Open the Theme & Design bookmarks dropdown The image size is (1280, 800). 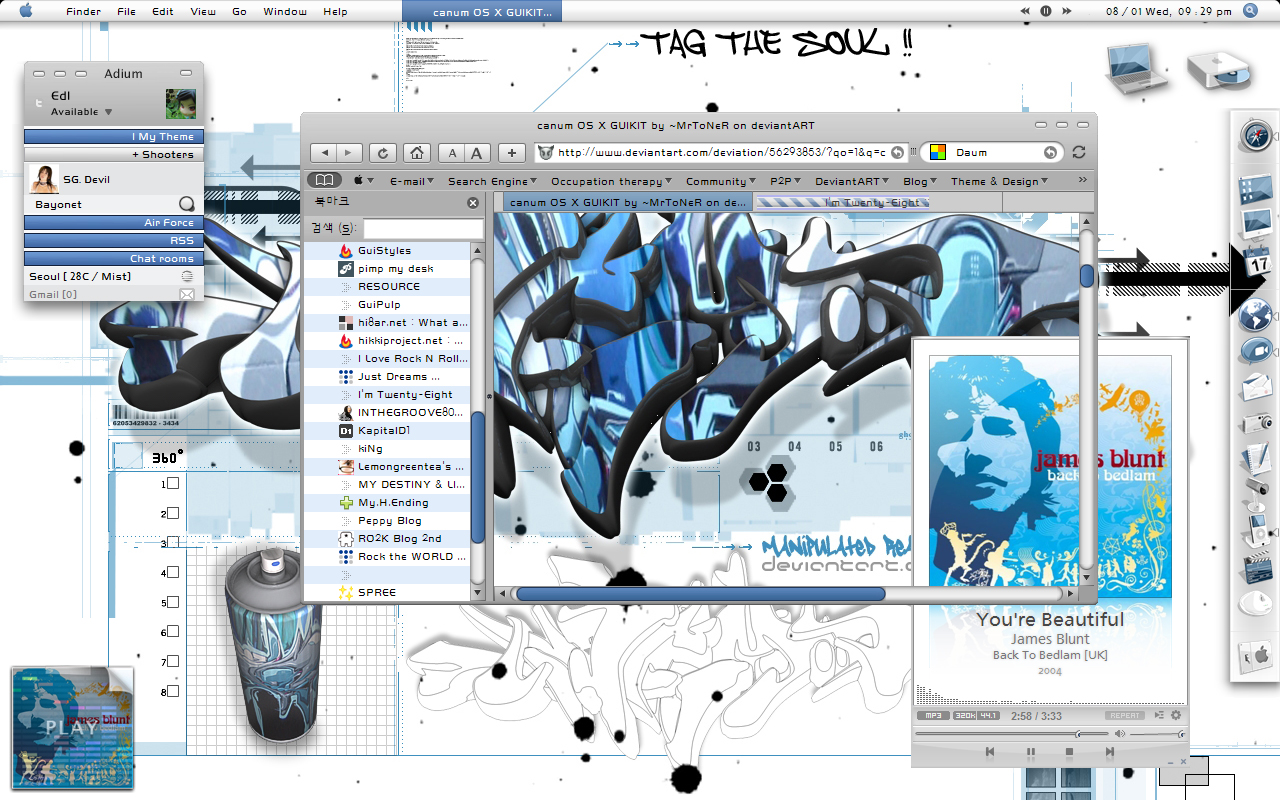pyautogui.click(x=1000, y=181)
